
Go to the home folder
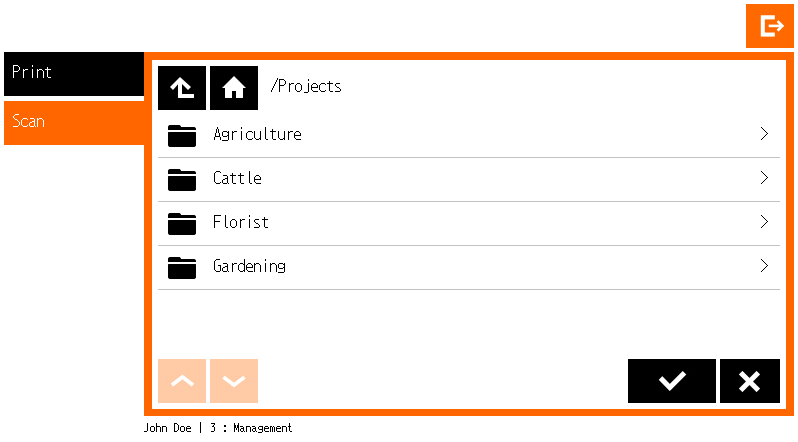(x=234, y=88)
